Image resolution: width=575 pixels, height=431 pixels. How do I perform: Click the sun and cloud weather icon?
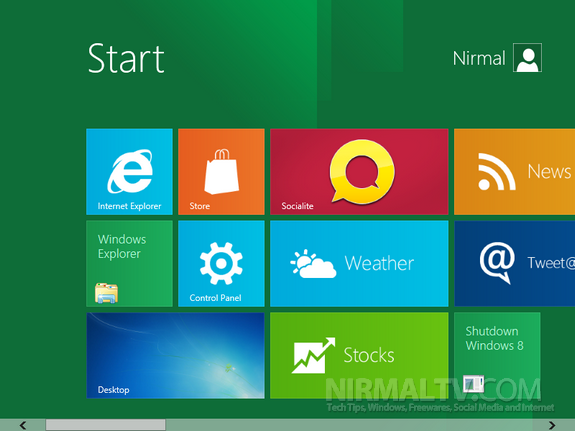(313, 264)
